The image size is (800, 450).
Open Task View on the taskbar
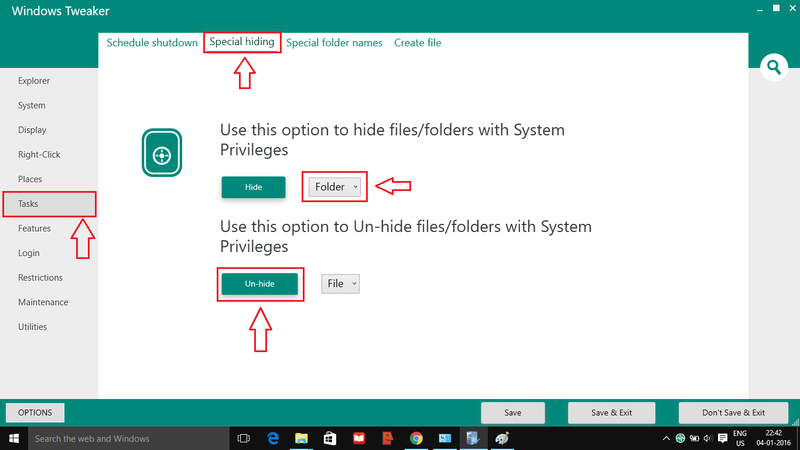244,438
